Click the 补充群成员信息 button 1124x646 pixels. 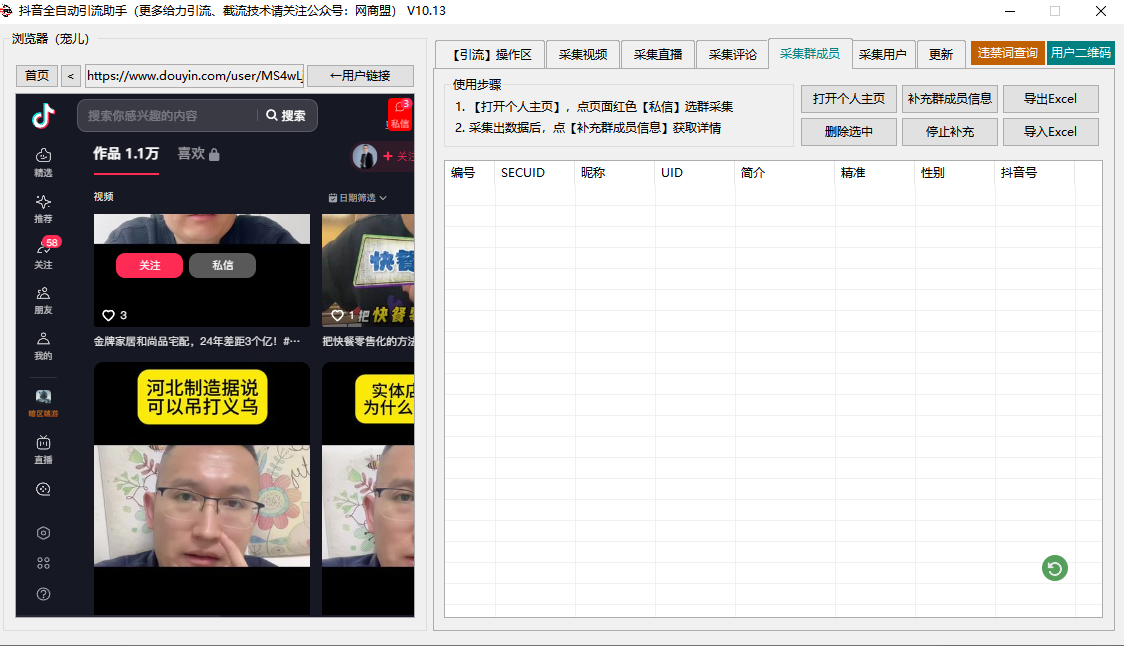(x=949, y=99)
